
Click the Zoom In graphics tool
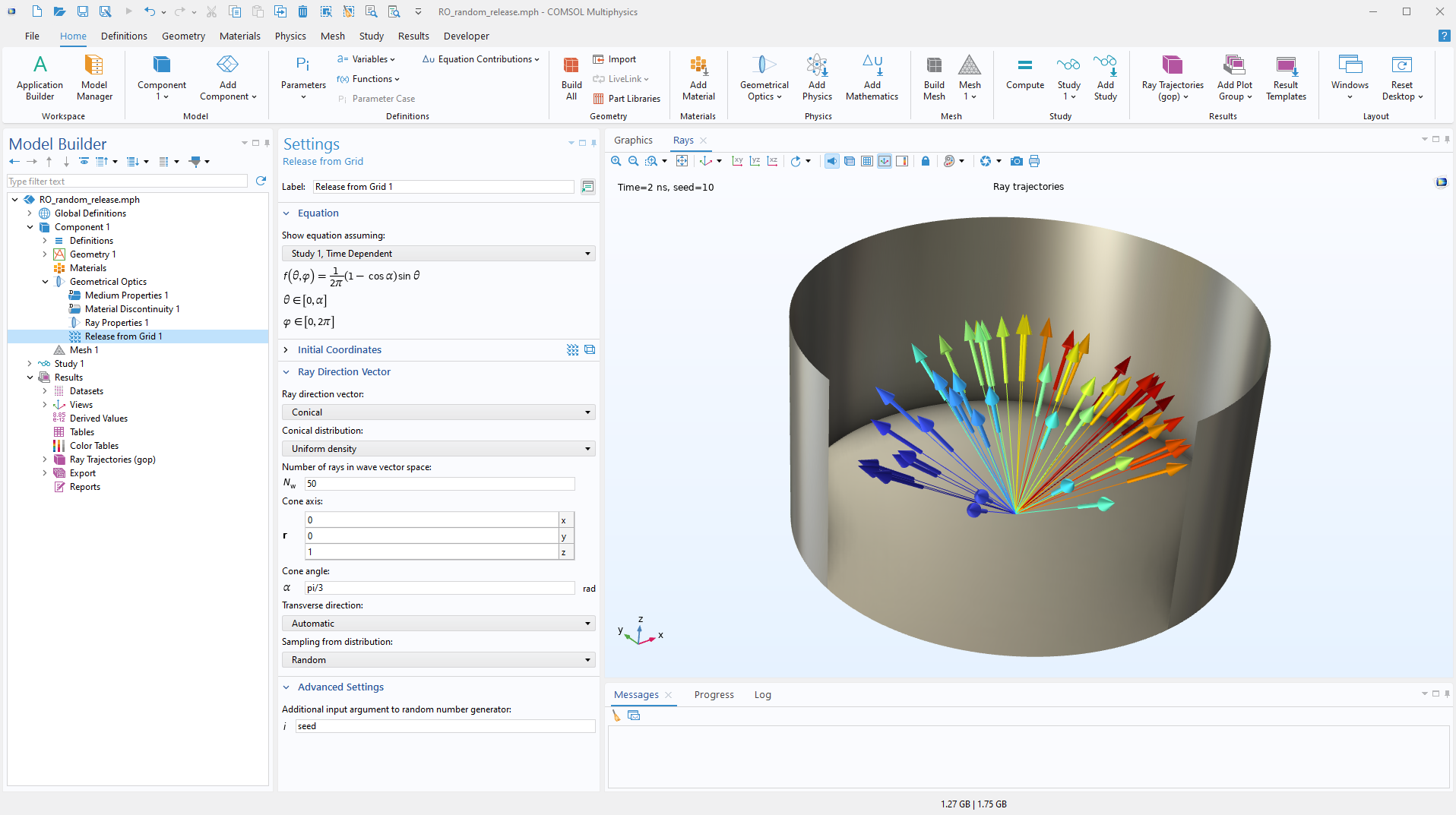[x=616, y=161]
